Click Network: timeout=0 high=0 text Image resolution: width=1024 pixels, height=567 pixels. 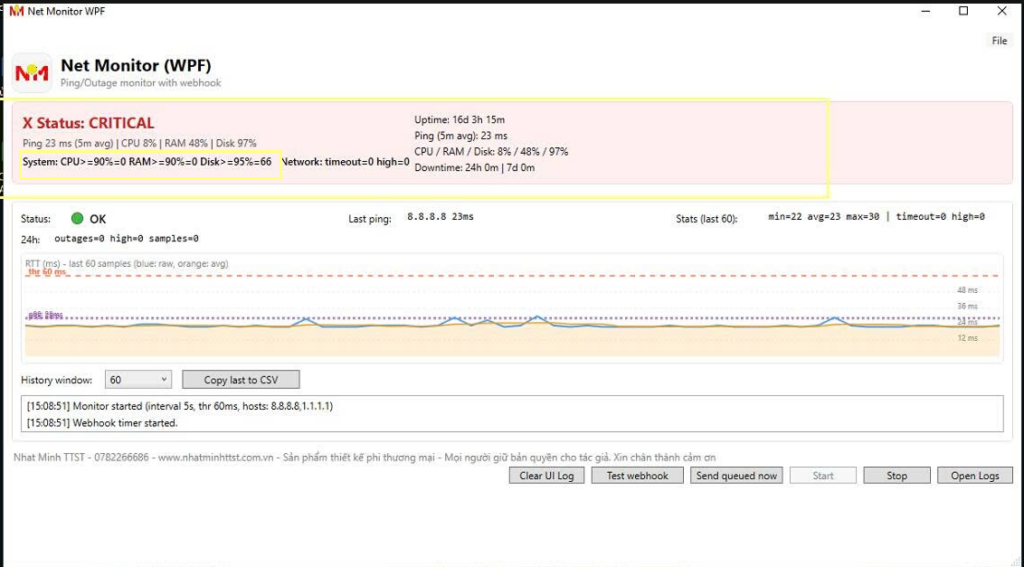[x=345, y=161]
